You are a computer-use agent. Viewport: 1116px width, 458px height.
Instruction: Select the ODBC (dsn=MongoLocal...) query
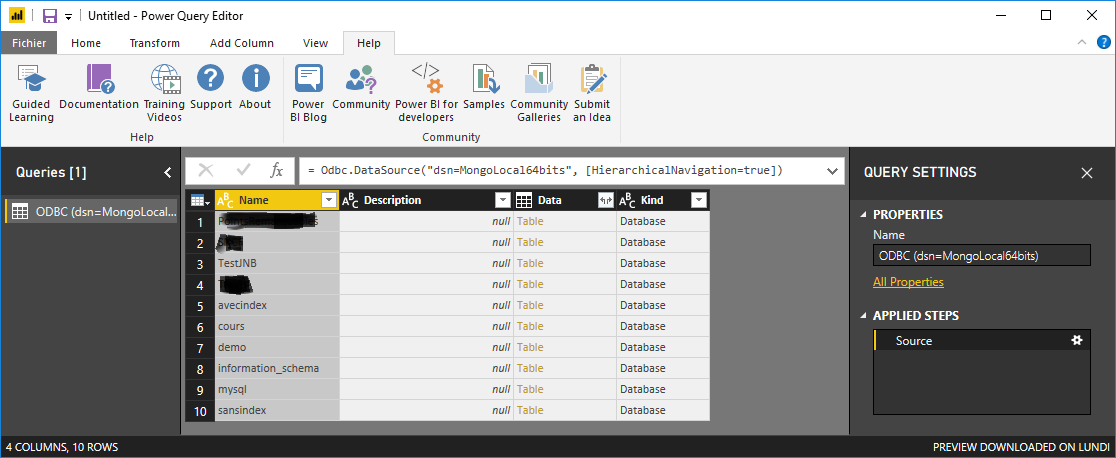click(x=91, y=211)
